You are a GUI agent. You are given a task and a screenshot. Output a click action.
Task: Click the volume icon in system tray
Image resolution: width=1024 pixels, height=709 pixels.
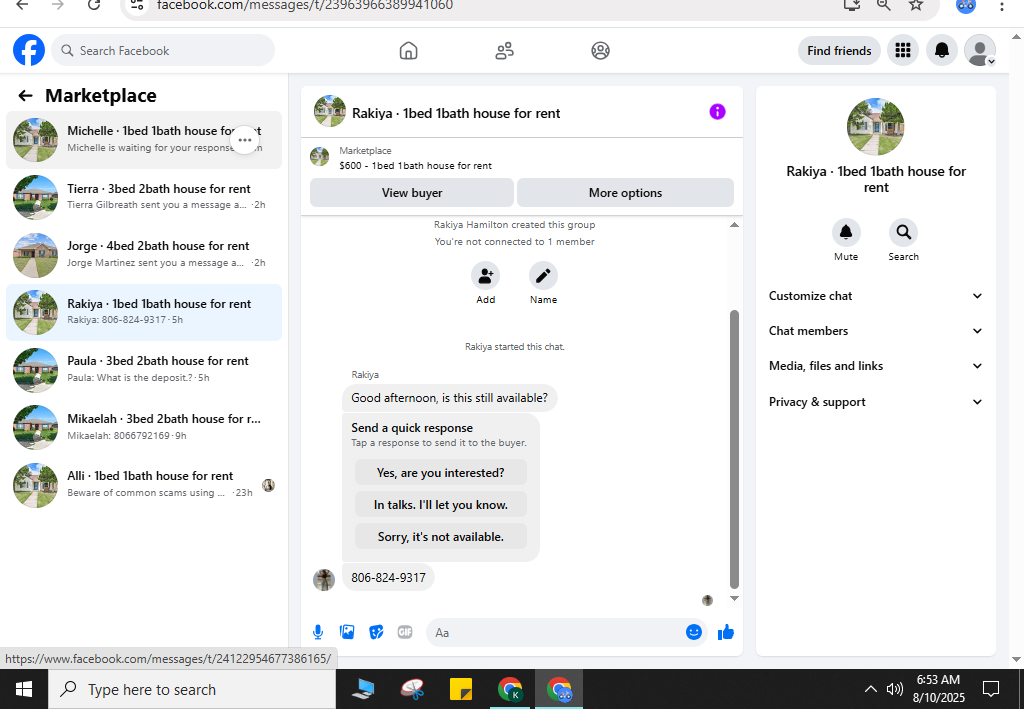[x=894, y=689]
